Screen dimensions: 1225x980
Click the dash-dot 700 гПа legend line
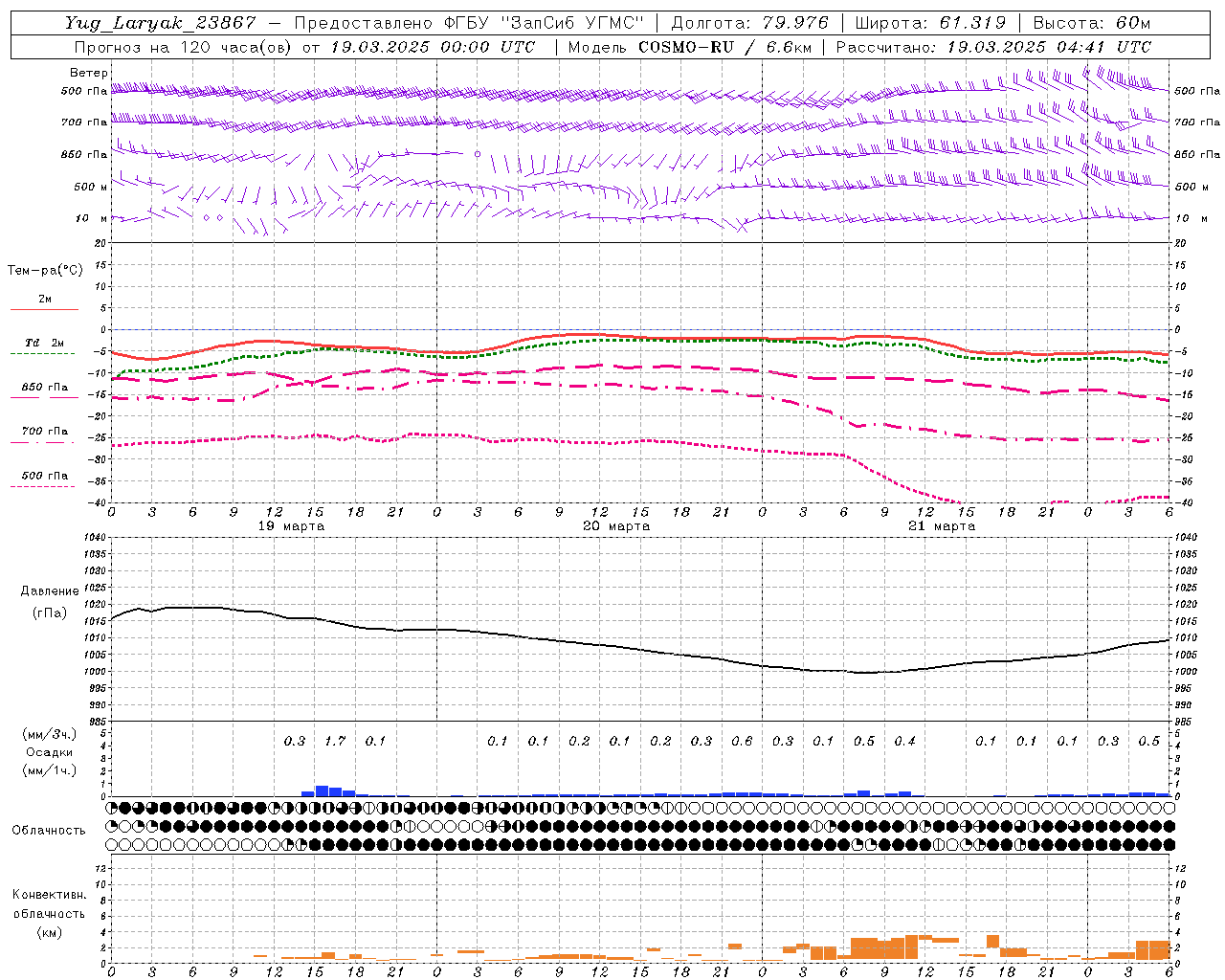(44, 442)
